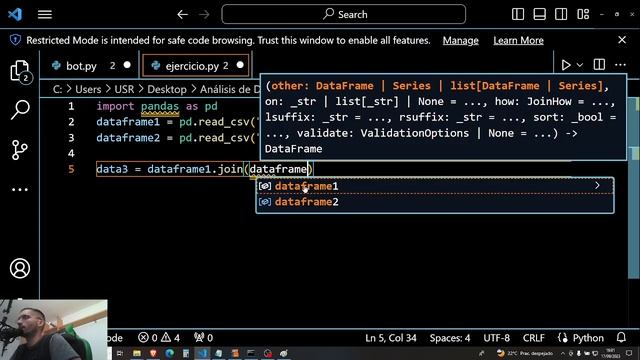This screenshot has height=360, width=640.
Task: Toggle the bottom panel layout icon
Action: coord(539,14)
